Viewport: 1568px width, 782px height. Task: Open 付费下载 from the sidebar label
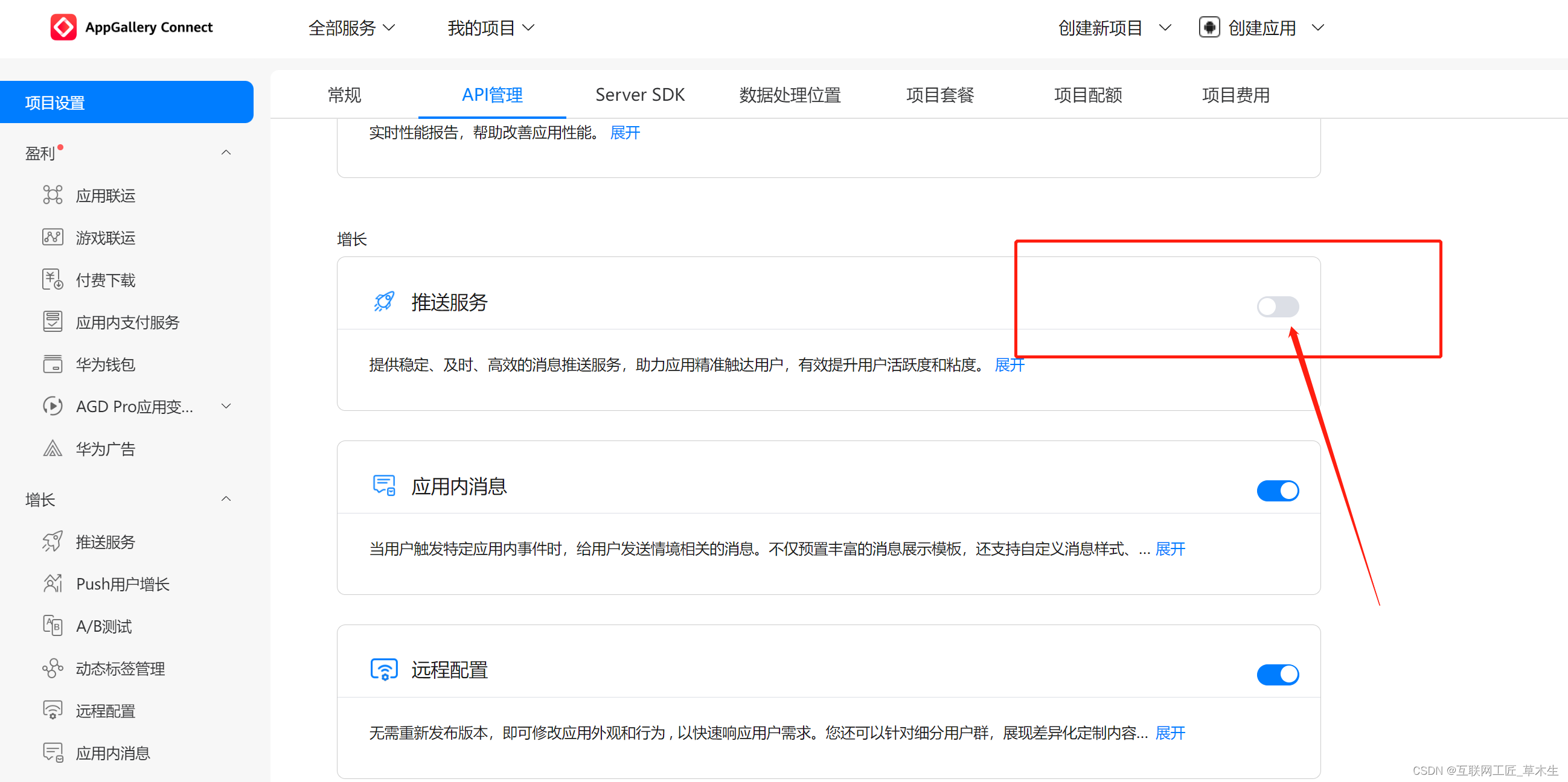[x=105, y=281]
